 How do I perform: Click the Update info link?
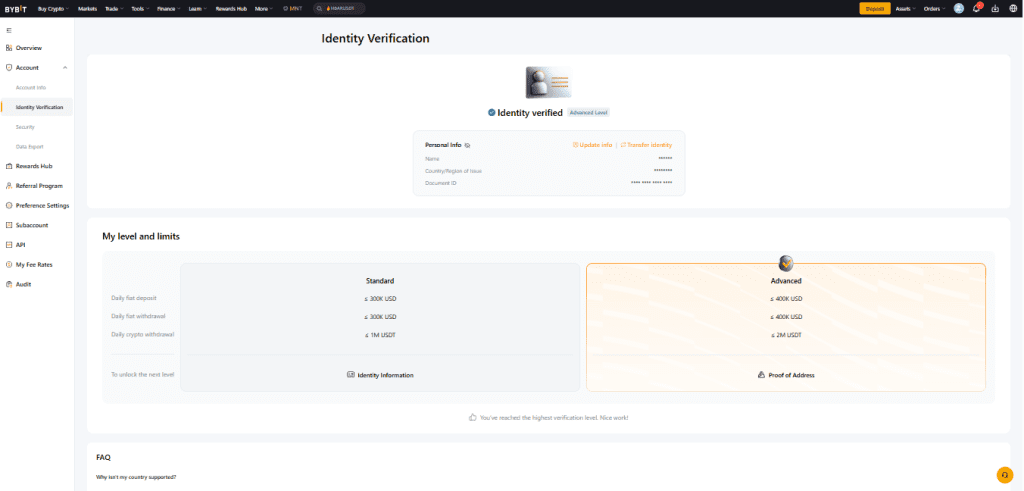click(592, 145)
